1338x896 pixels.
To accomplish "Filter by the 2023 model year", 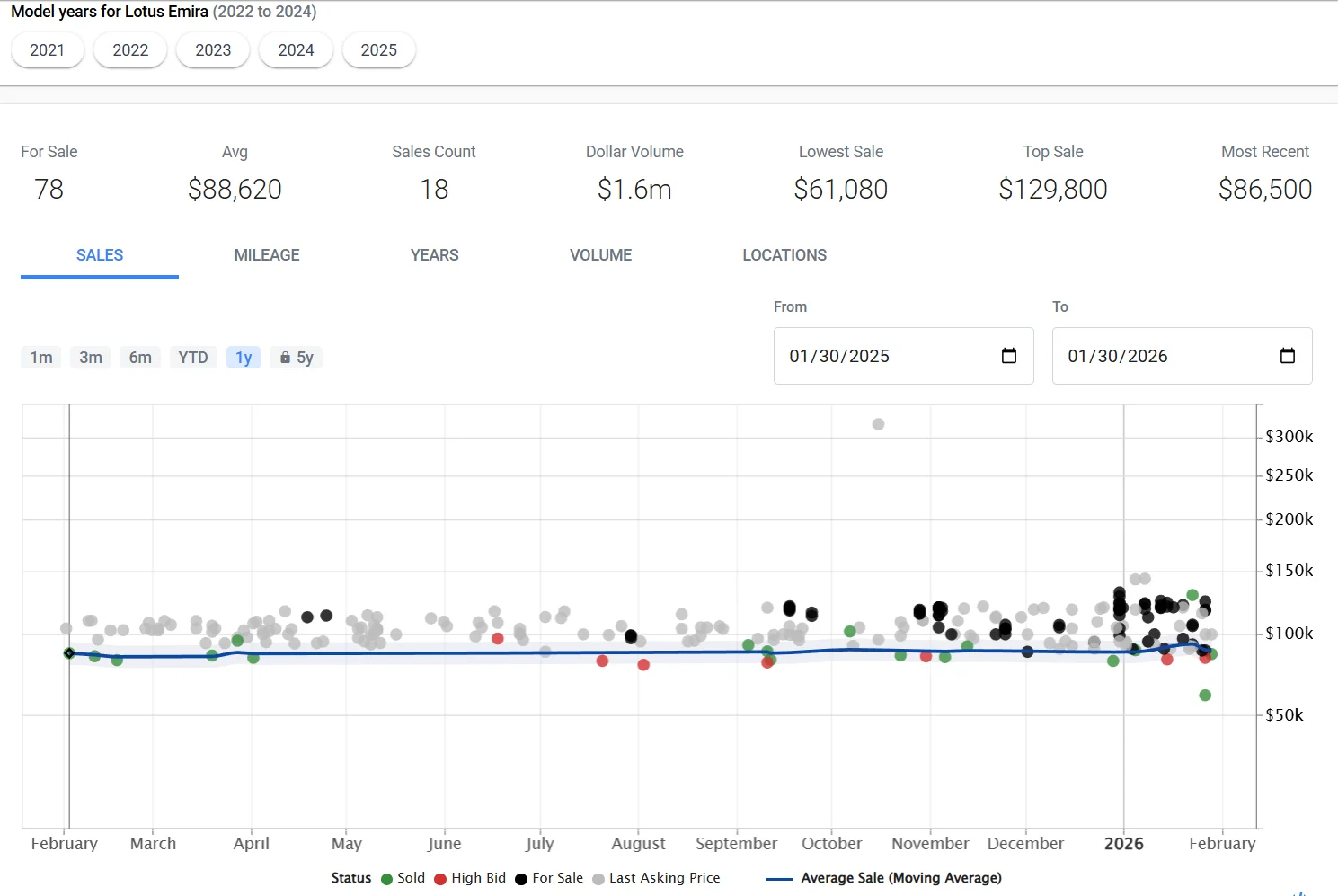I will pyautogui.click(x=213, y=50).
